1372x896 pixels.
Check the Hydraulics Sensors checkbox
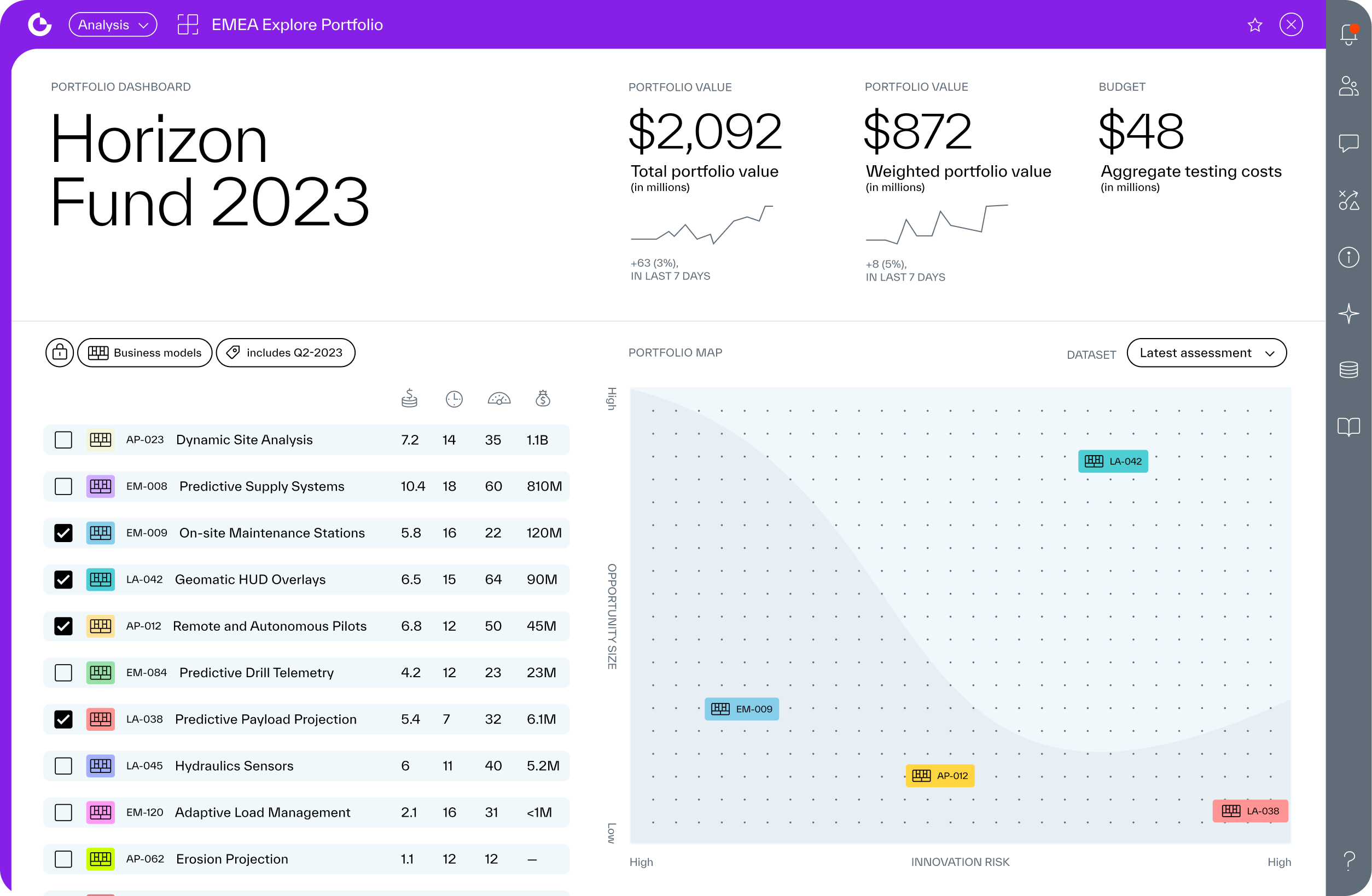[x=63, y=766]
